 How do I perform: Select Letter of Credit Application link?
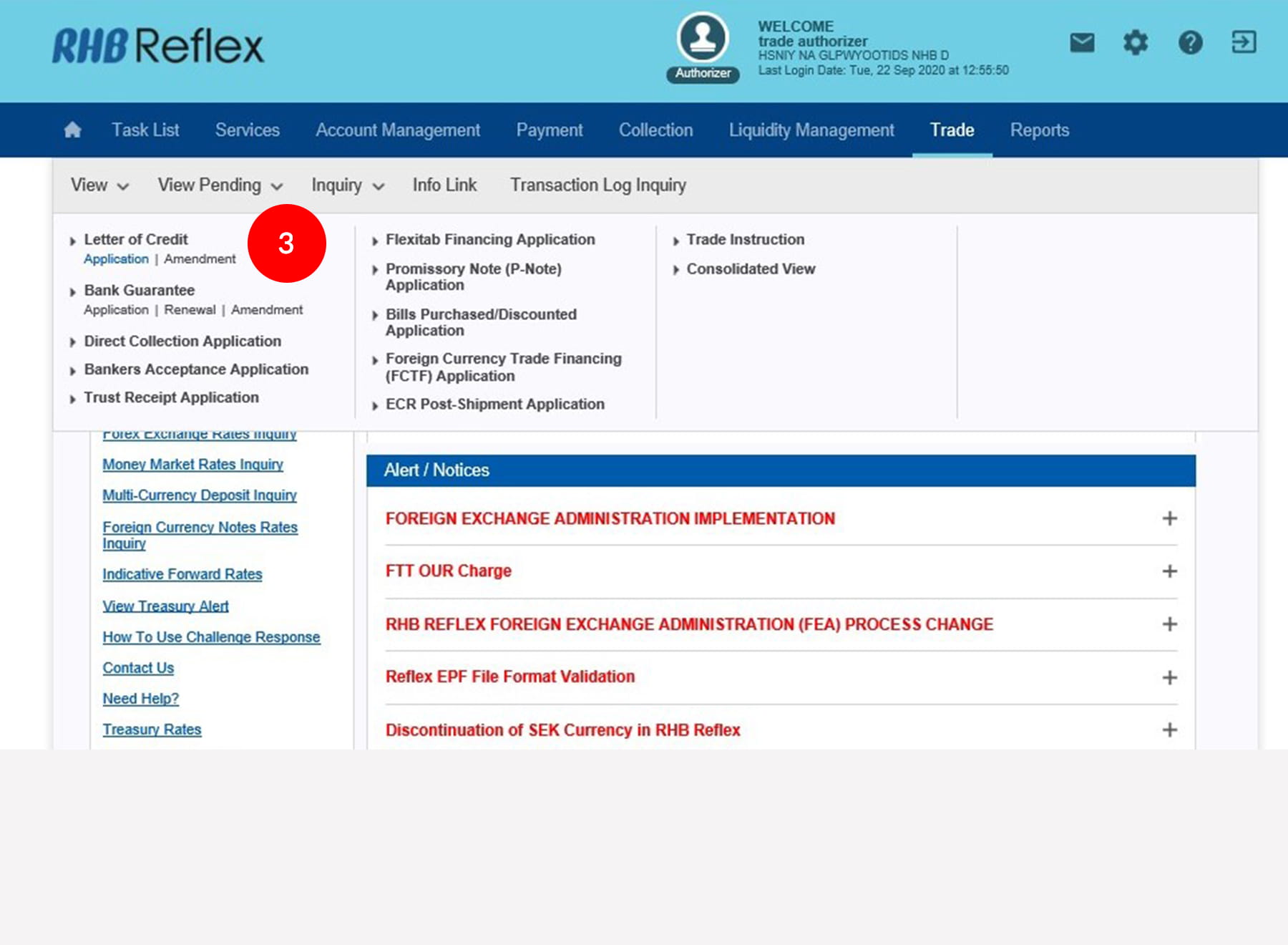[116, 259]
